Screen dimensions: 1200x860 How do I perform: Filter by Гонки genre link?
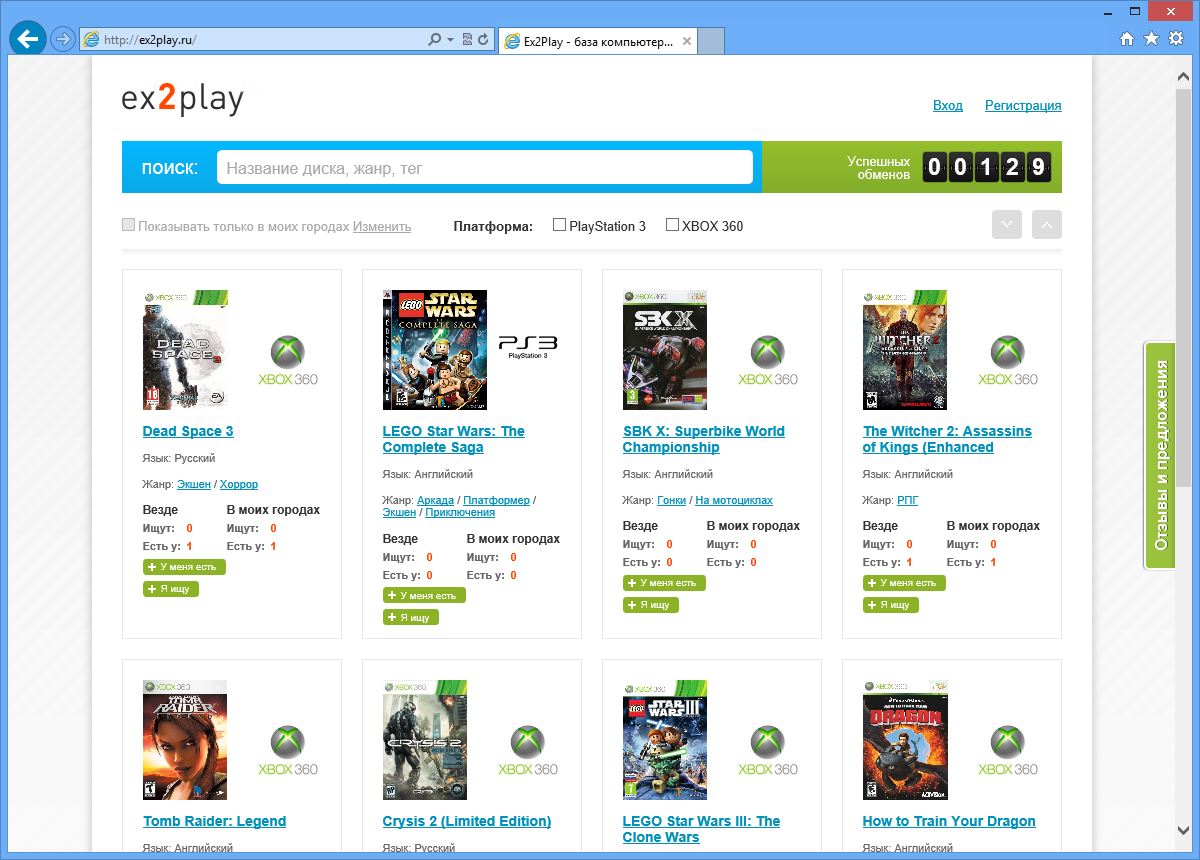coord(671,500)
